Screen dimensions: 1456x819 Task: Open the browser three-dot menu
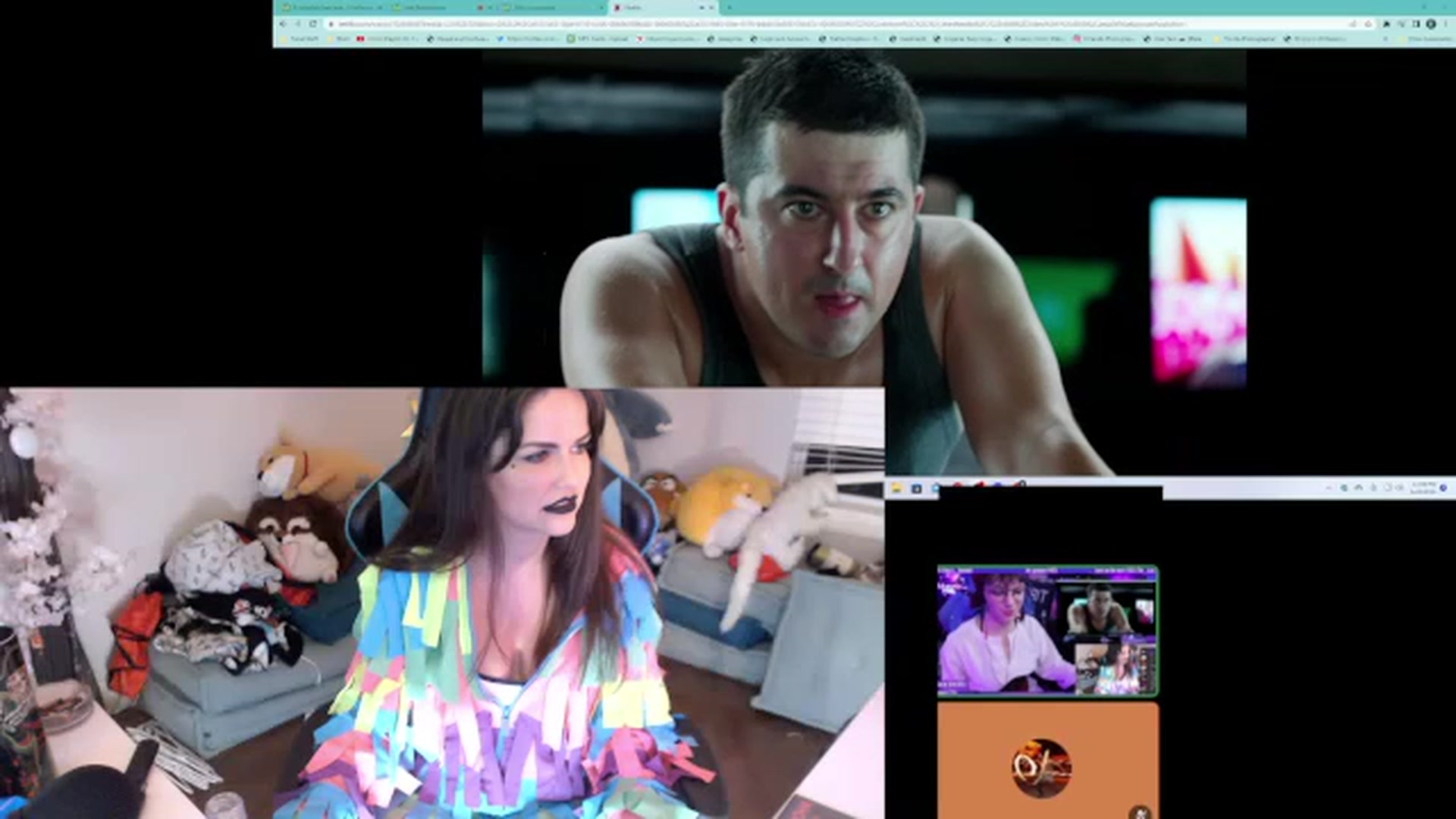(x=1446, y=24)
